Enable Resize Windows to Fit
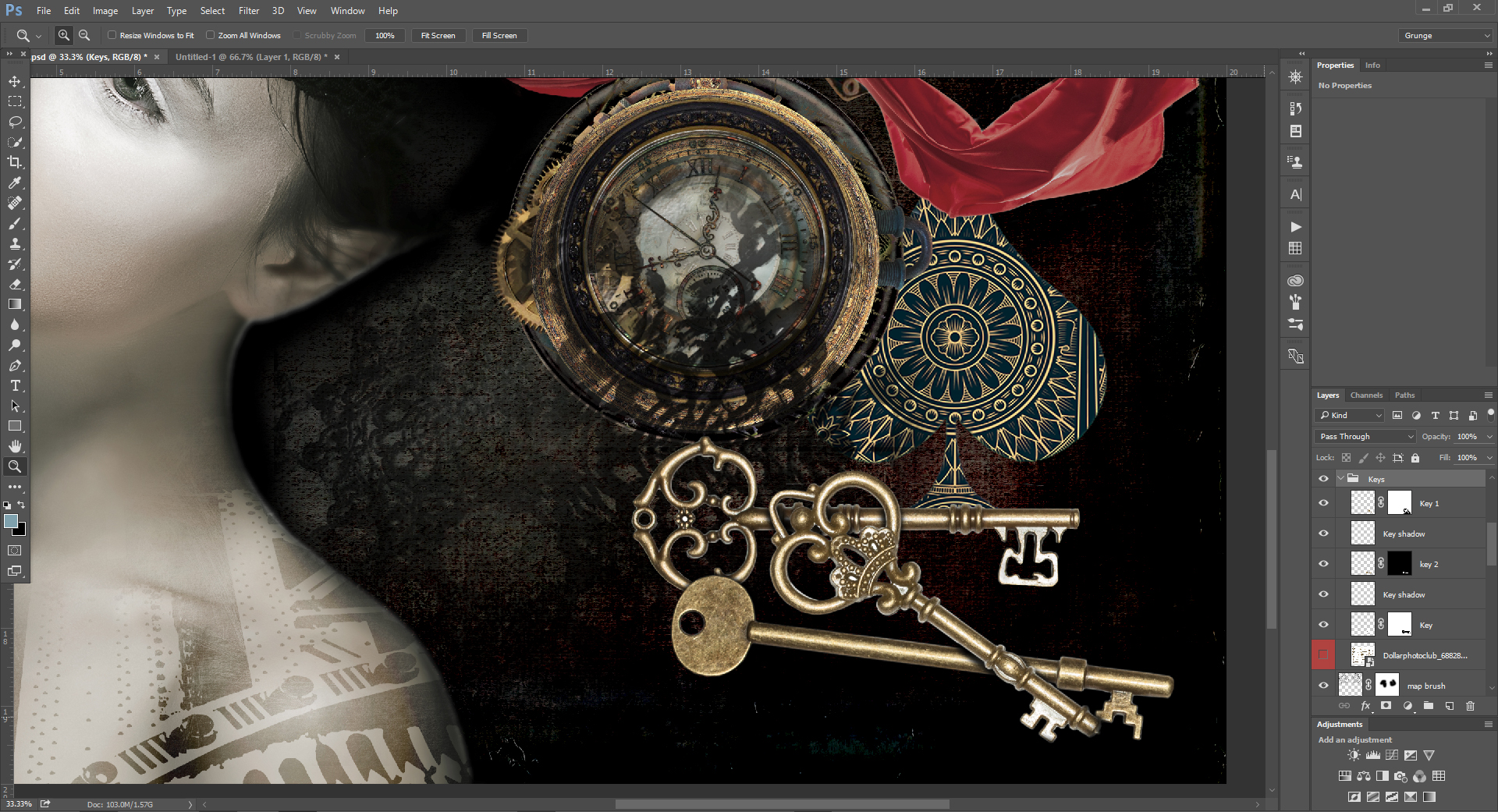The width and height of the screenshot is (1498, 812). (112, 35)
